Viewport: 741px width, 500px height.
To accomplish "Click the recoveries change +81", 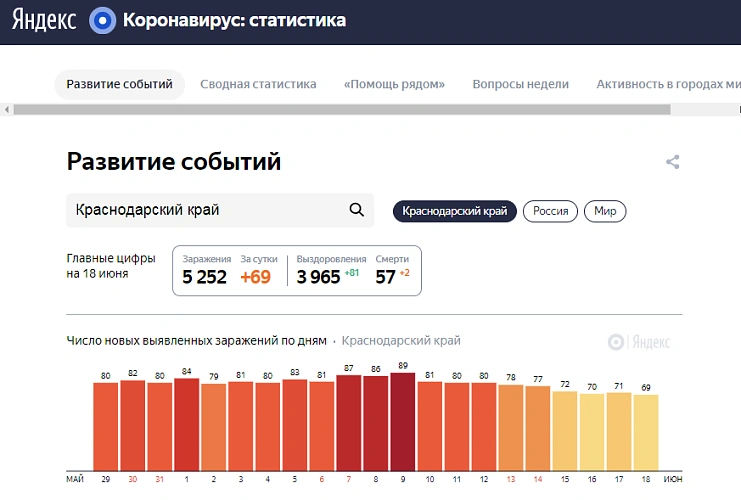I will 352,273.
